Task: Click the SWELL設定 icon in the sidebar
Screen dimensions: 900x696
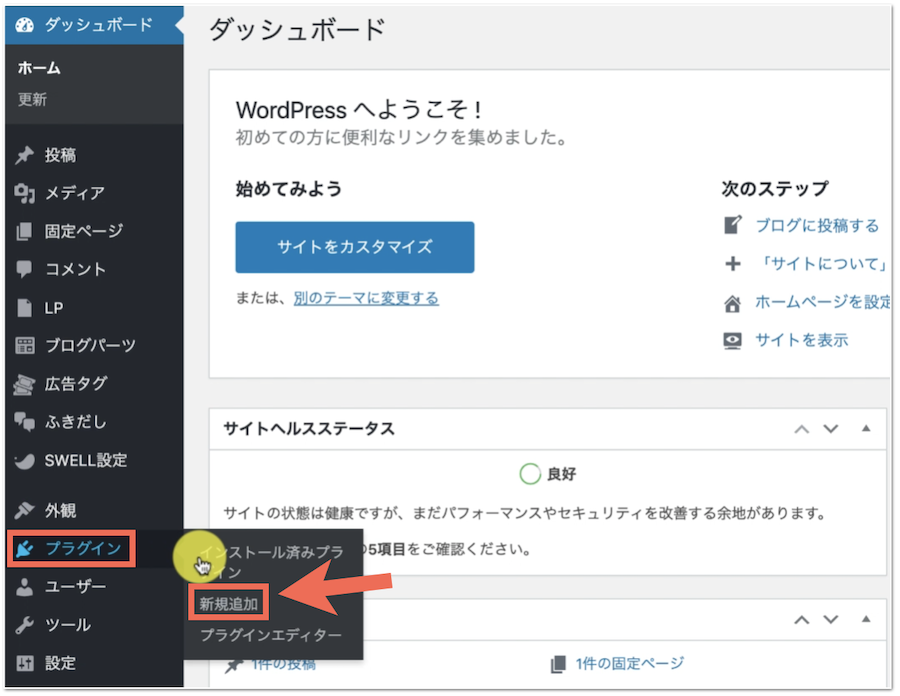Action: (25, 461)
